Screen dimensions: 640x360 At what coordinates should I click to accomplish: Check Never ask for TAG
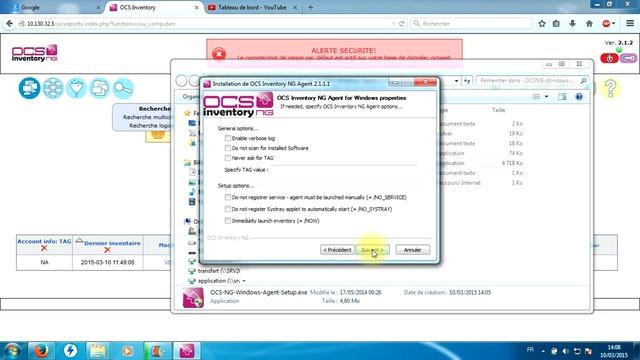click(x=228, y=158)
